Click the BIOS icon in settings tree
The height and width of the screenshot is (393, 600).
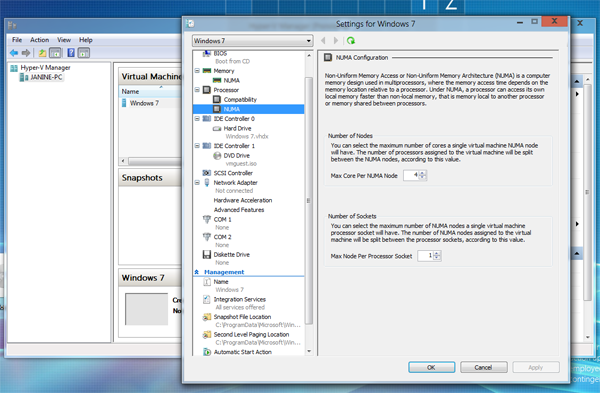pos(207,53)
